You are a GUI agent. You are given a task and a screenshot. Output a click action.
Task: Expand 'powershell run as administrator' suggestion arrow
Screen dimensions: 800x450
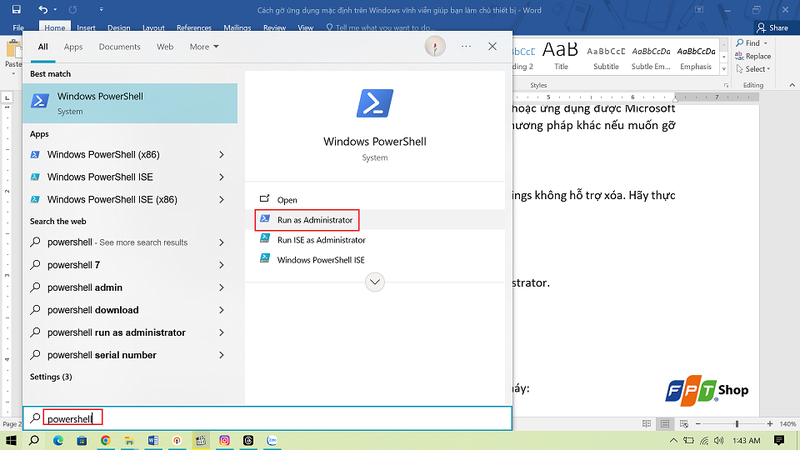(x=222, y=332)
